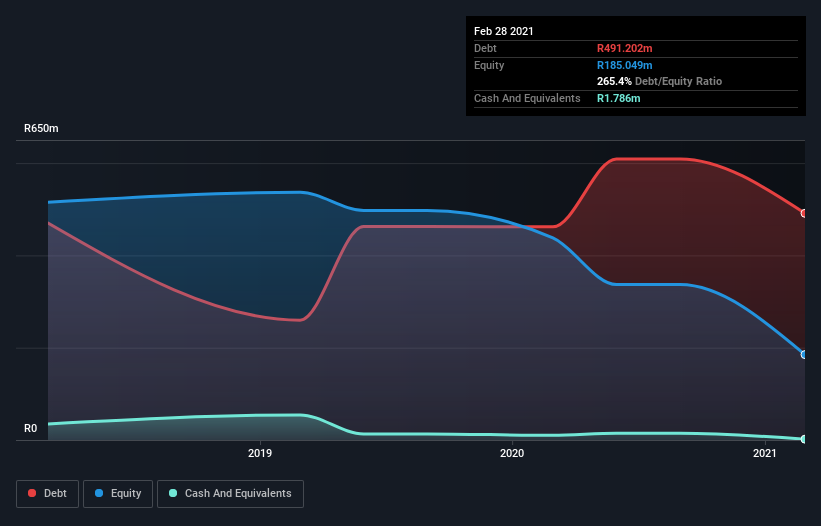Select the Equity endpoint marker on chart
821x526 pixels.
coord(803,354)
